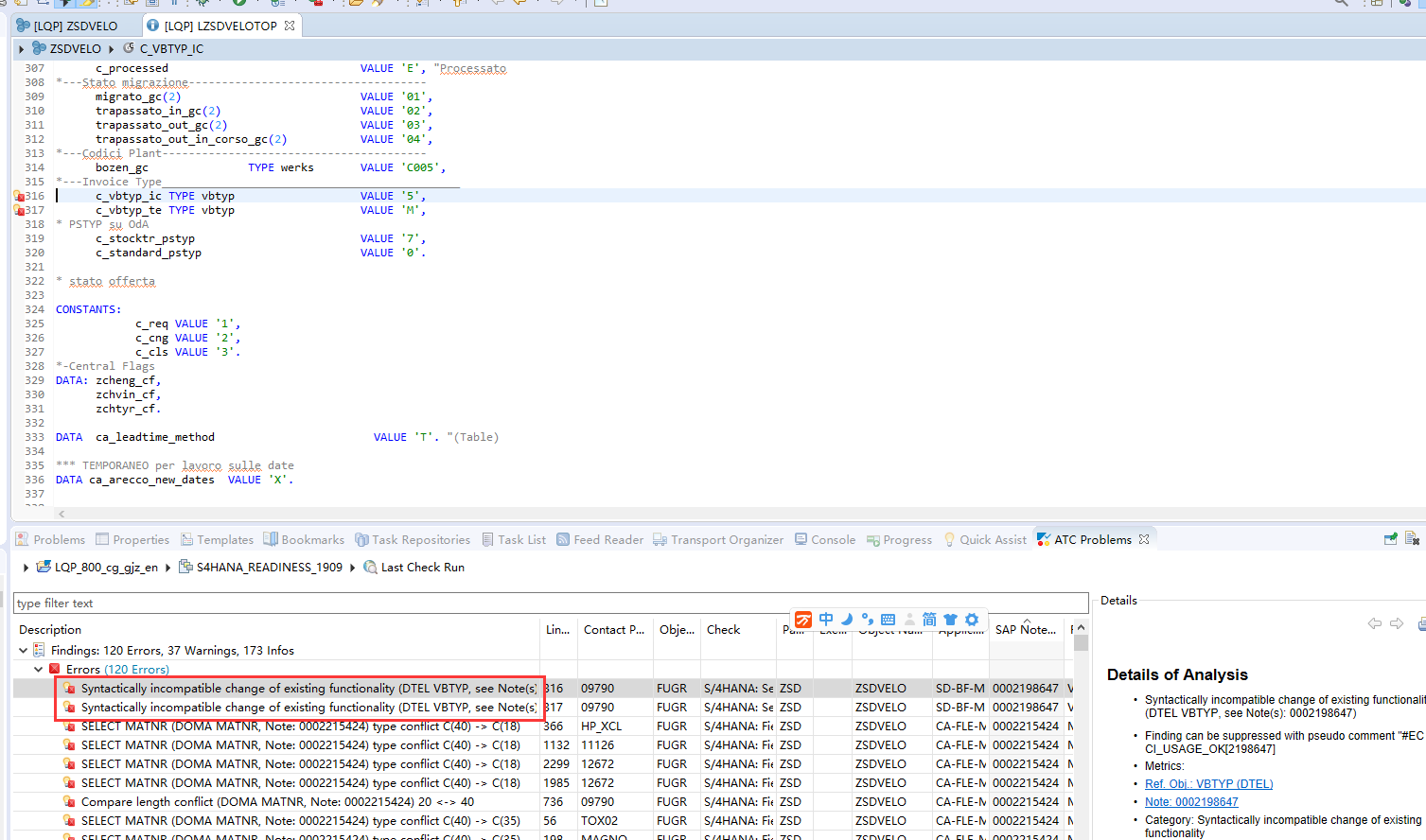
Task: Collapse the Errors (120 Errors) tree node
Action: tap(38, 669)
